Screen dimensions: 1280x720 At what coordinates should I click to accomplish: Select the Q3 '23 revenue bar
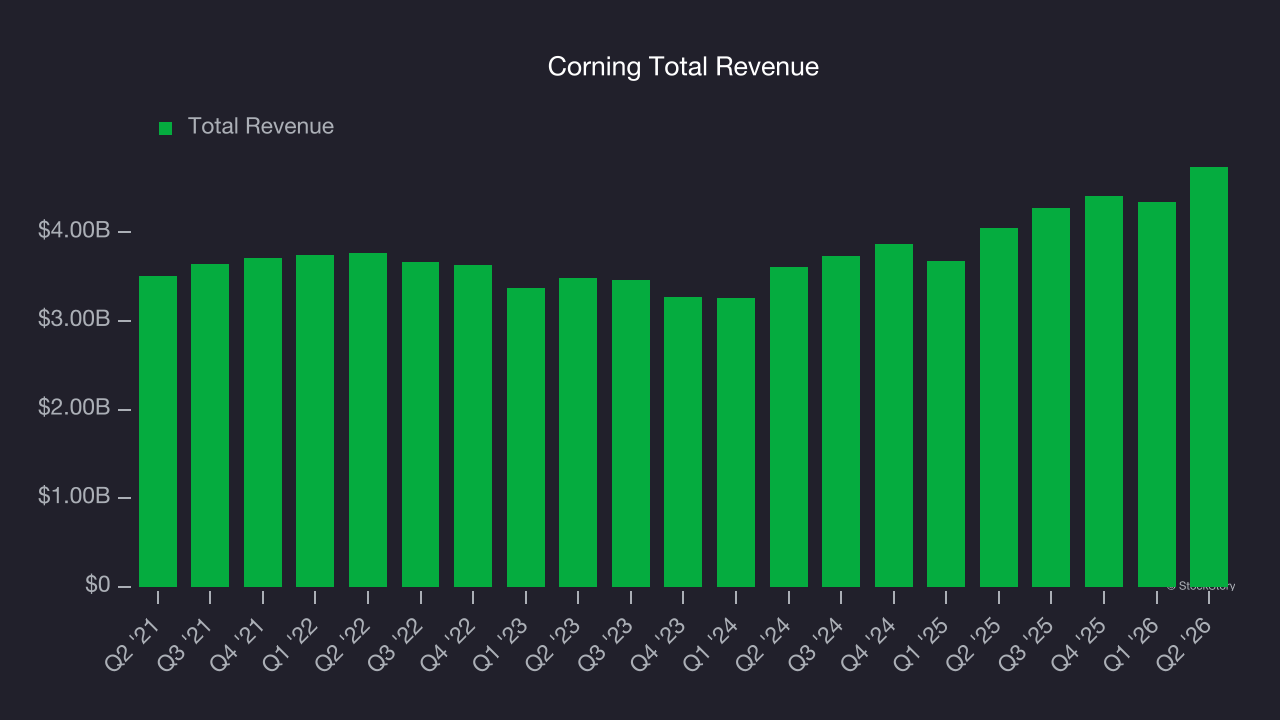click(631, 433)
